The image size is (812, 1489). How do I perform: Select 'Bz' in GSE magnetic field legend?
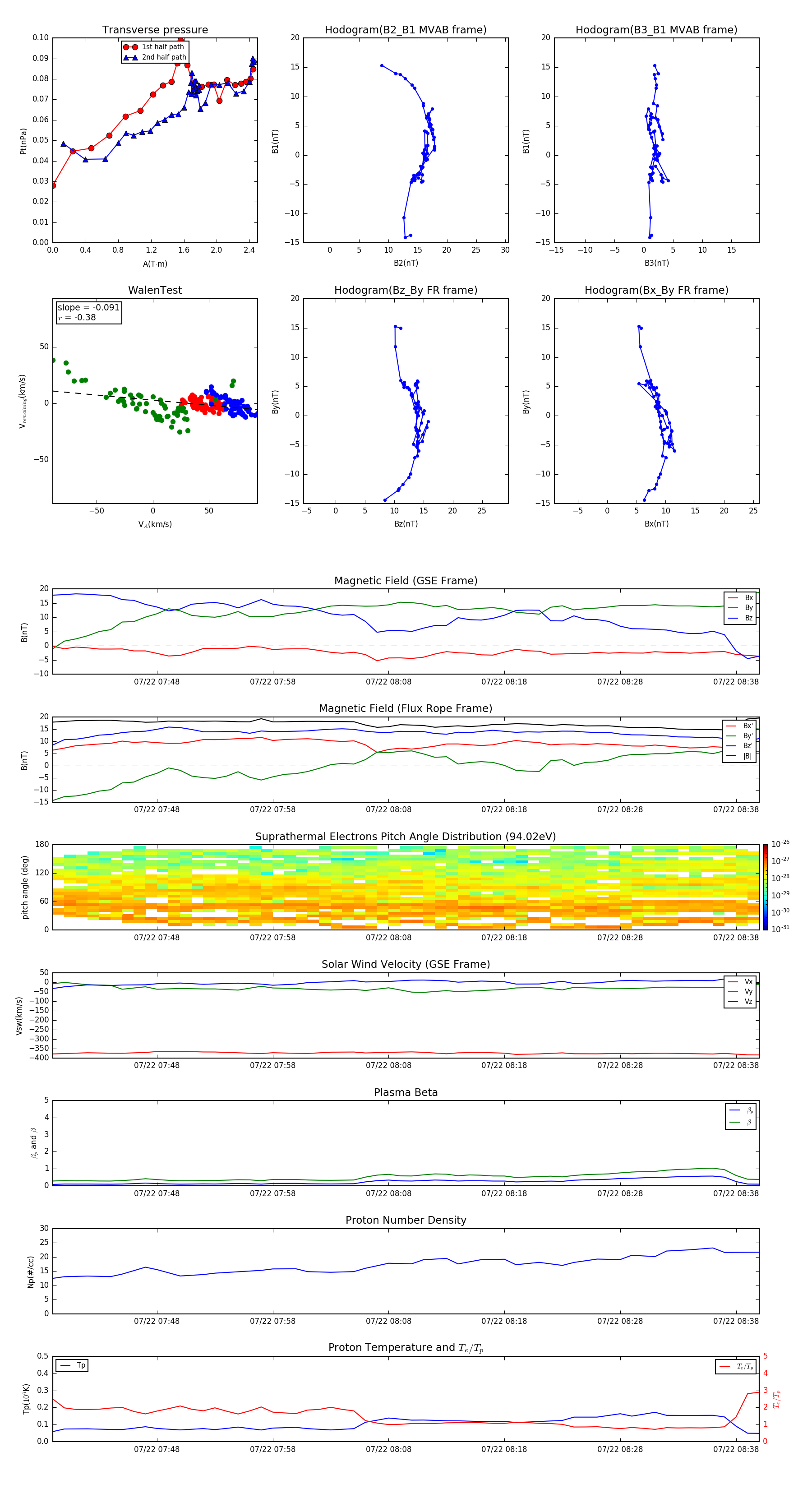(x=740, y=619)
